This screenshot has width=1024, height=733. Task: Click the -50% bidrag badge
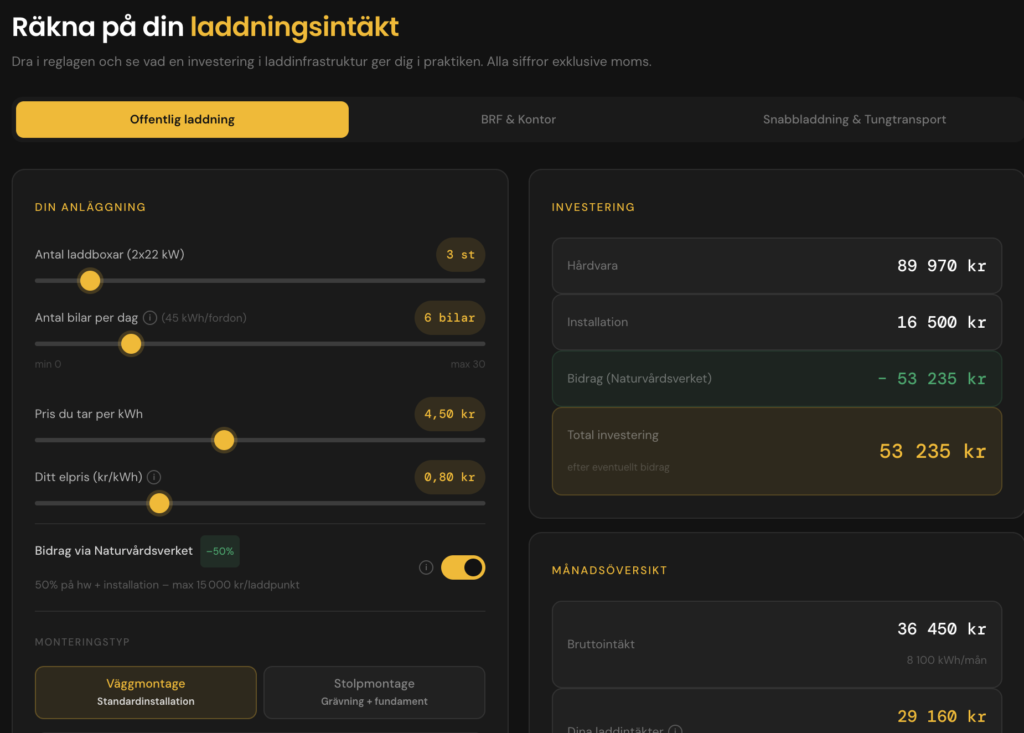tap(220, 551)
